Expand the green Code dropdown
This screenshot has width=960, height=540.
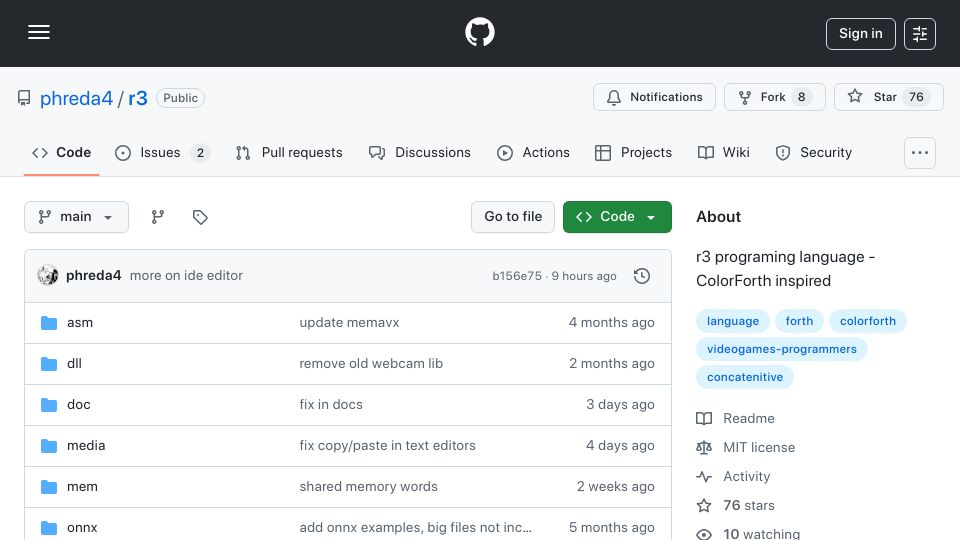617,217
